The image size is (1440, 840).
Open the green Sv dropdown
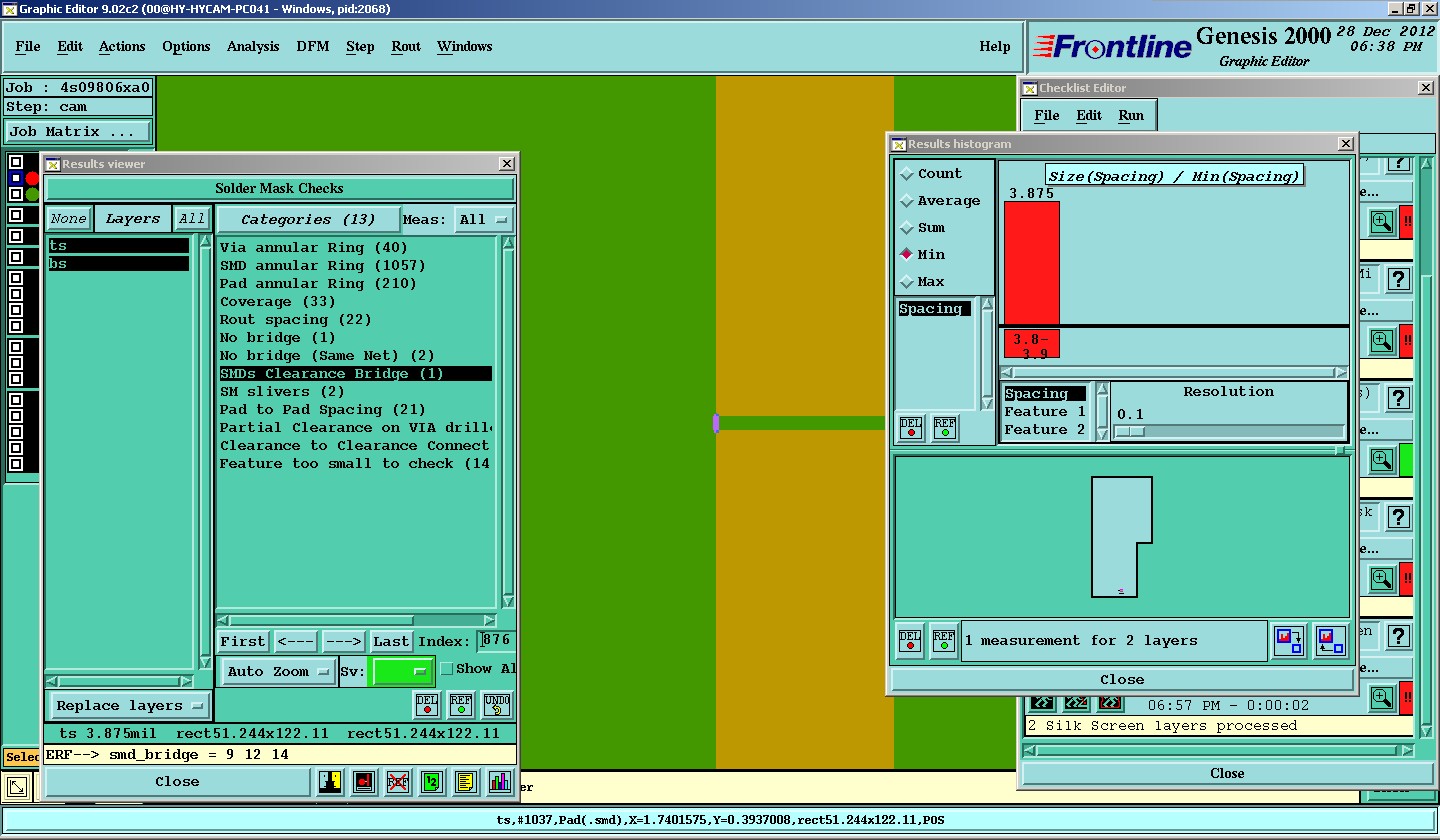(401, 672)
